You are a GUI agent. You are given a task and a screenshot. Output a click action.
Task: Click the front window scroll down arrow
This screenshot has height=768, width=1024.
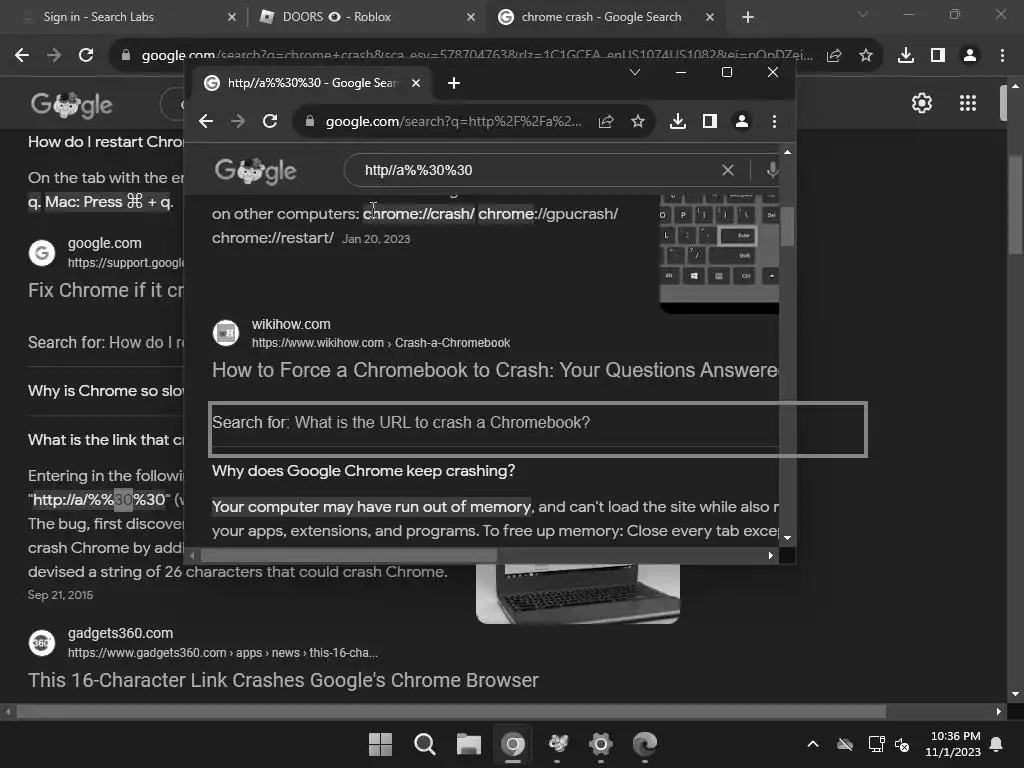point(788,538)
